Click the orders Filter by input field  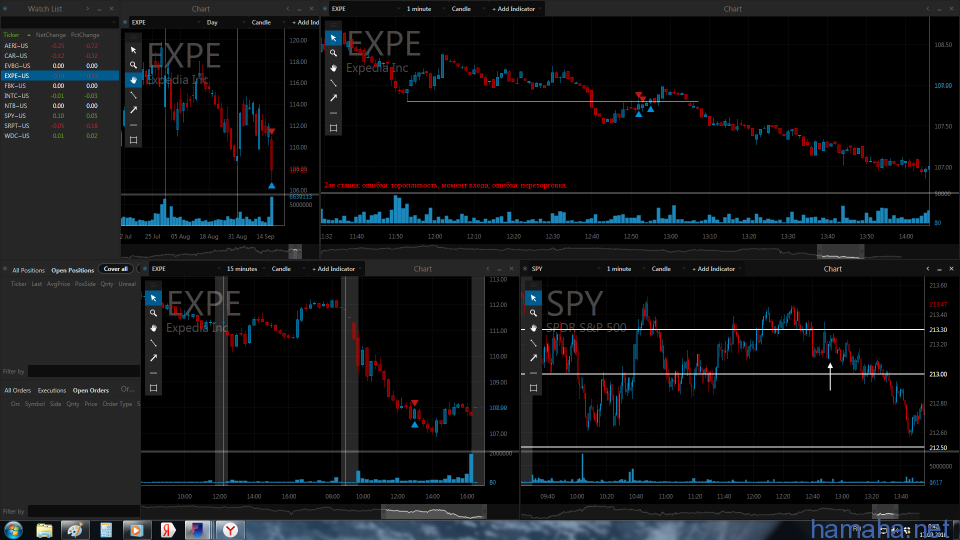(84, 511)
